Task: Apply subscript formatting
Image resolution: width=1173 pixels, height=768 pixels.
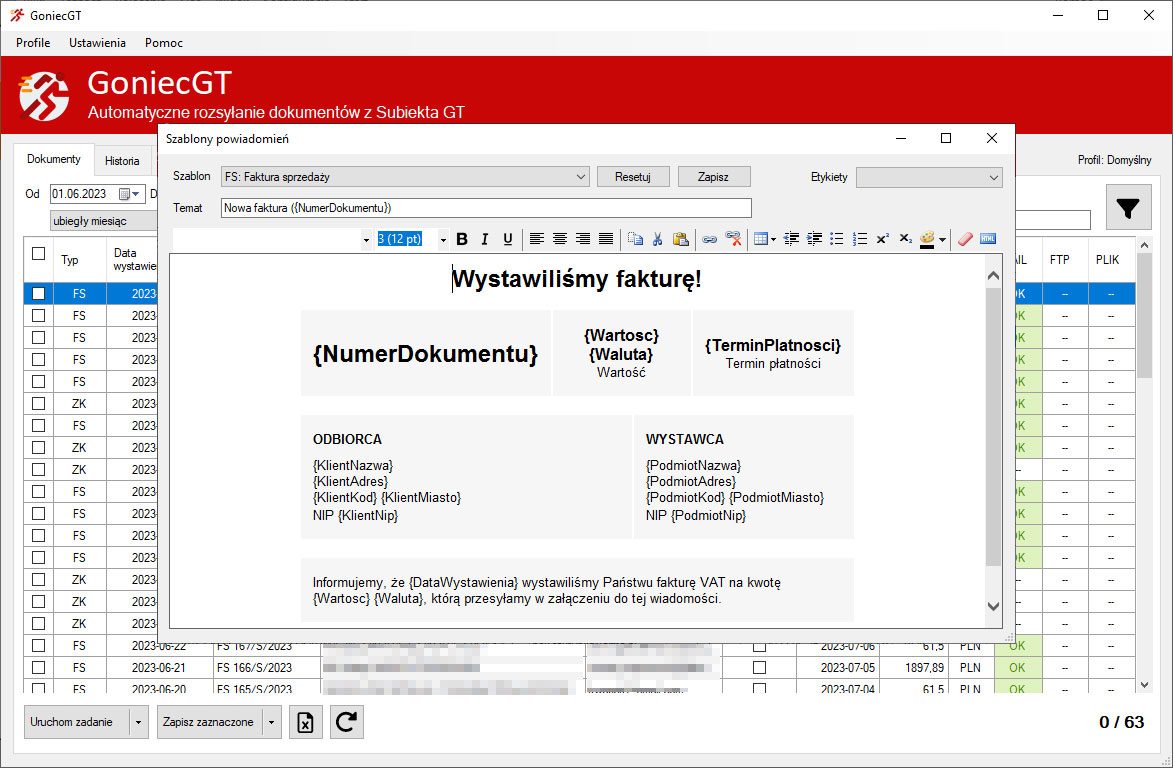Action: 905,239
